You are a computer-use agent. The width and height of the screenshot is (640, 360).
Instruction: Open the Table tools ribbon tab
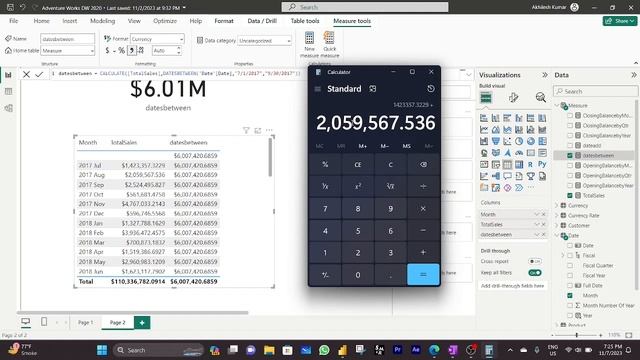coord(304,21)
